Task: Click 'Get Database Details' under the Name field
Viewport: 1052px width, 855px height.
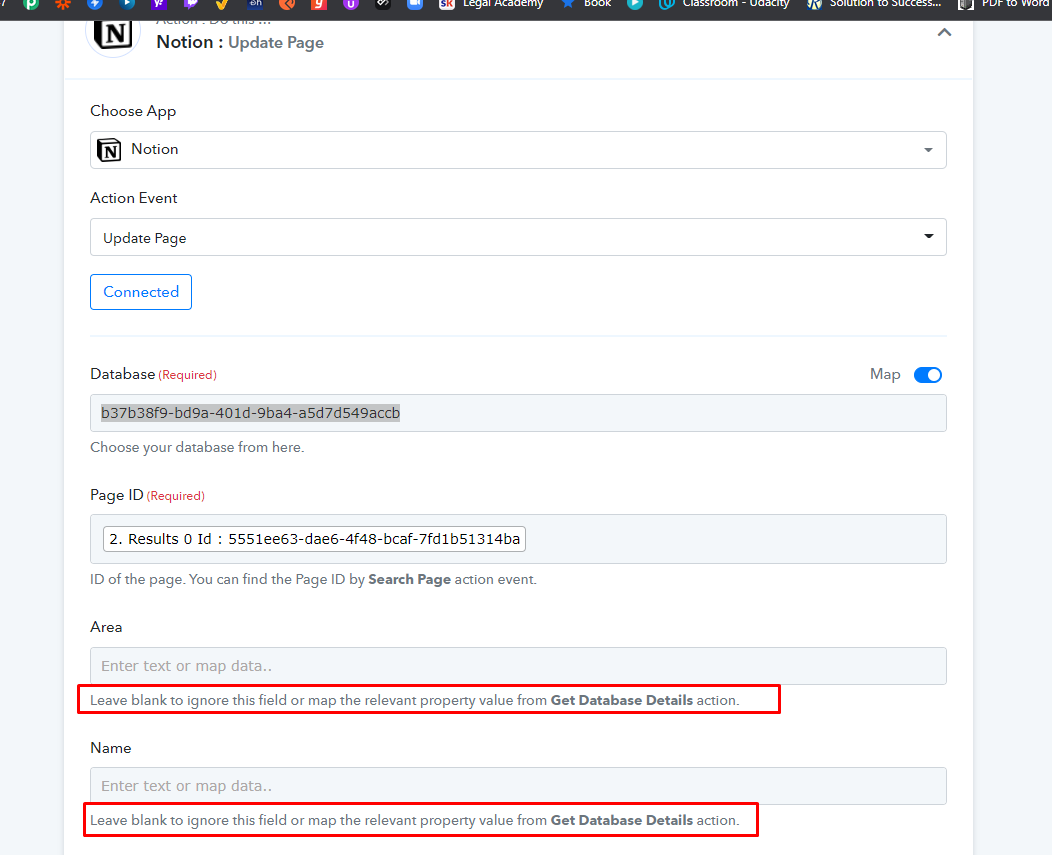Action: click(x=621, y=820)
